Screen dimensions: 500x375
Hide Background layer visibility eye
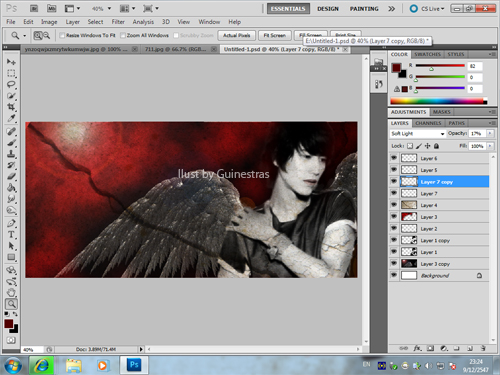(394, 275)
